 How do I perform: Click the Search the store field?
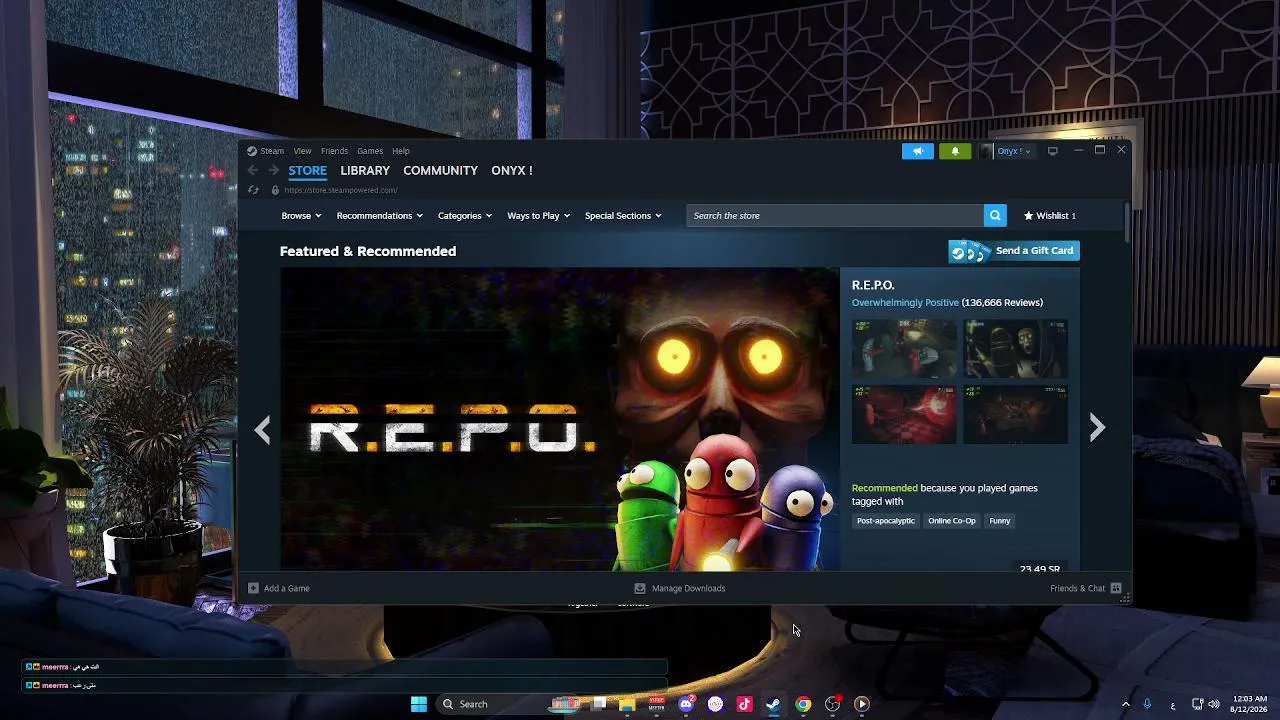click(835, 216)
